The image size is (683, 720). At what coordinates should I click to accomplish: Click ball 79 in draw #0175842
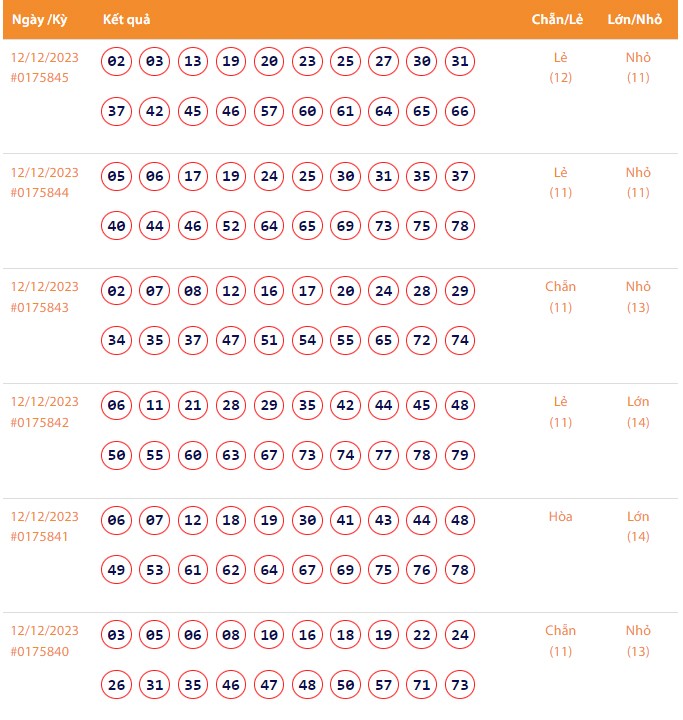tap(460, 455)
